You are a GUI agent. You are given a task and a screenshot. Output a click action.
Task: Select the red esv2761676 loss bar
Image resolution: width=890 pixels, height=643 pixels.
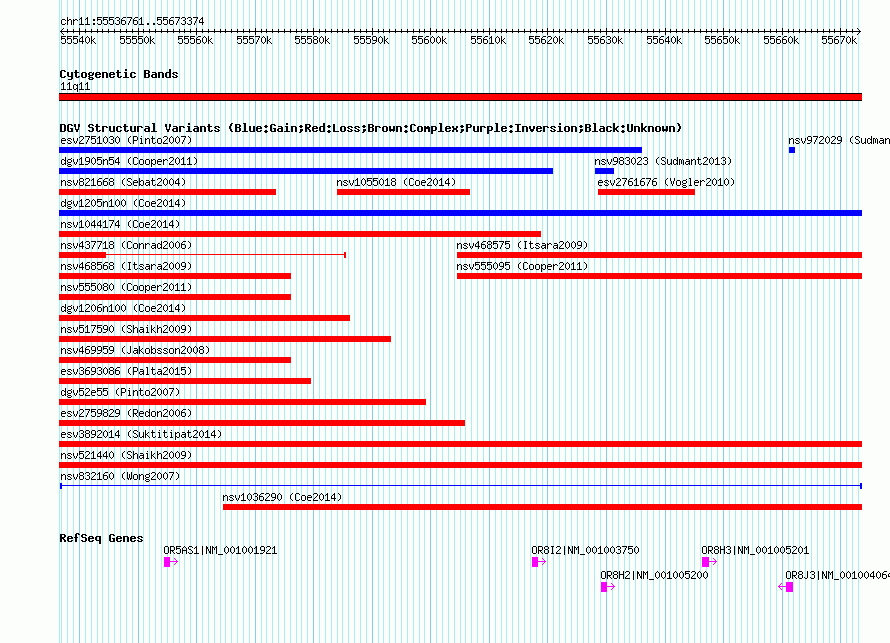click(646, 192)
